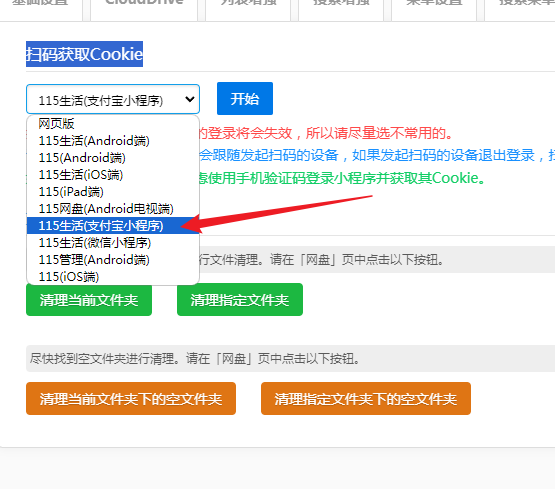Choose 115生活(微信小程序) option
The image size is (555, 489).
[x=113, y=243]
